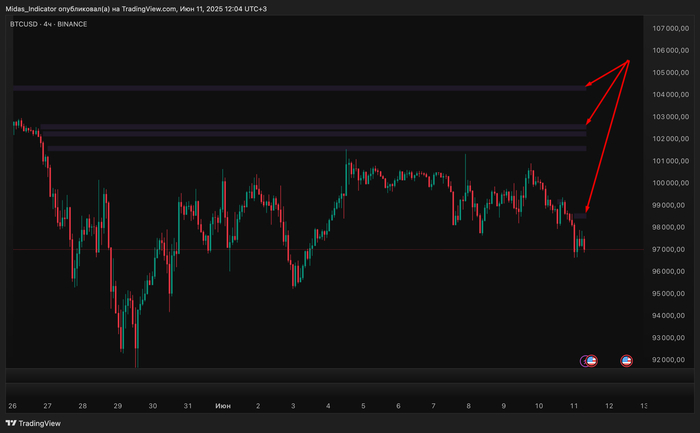Click the point where all red arrows converge

point(629,61)
